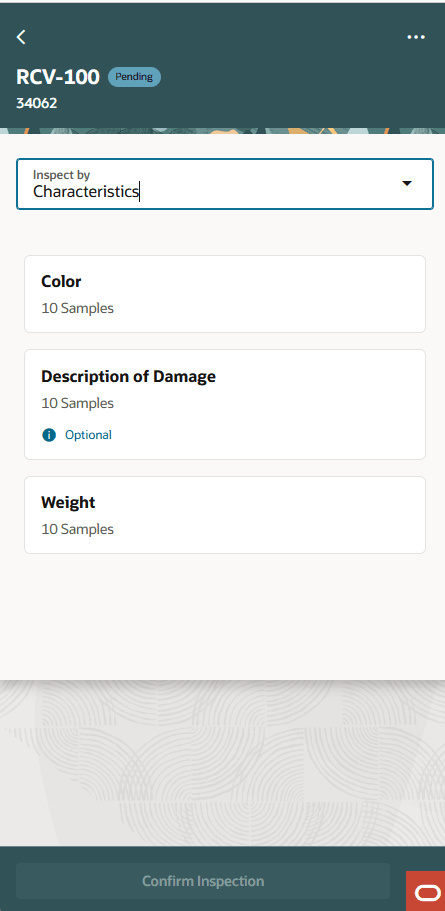Click 10 Samples under Description of Damage

(77, 403)
